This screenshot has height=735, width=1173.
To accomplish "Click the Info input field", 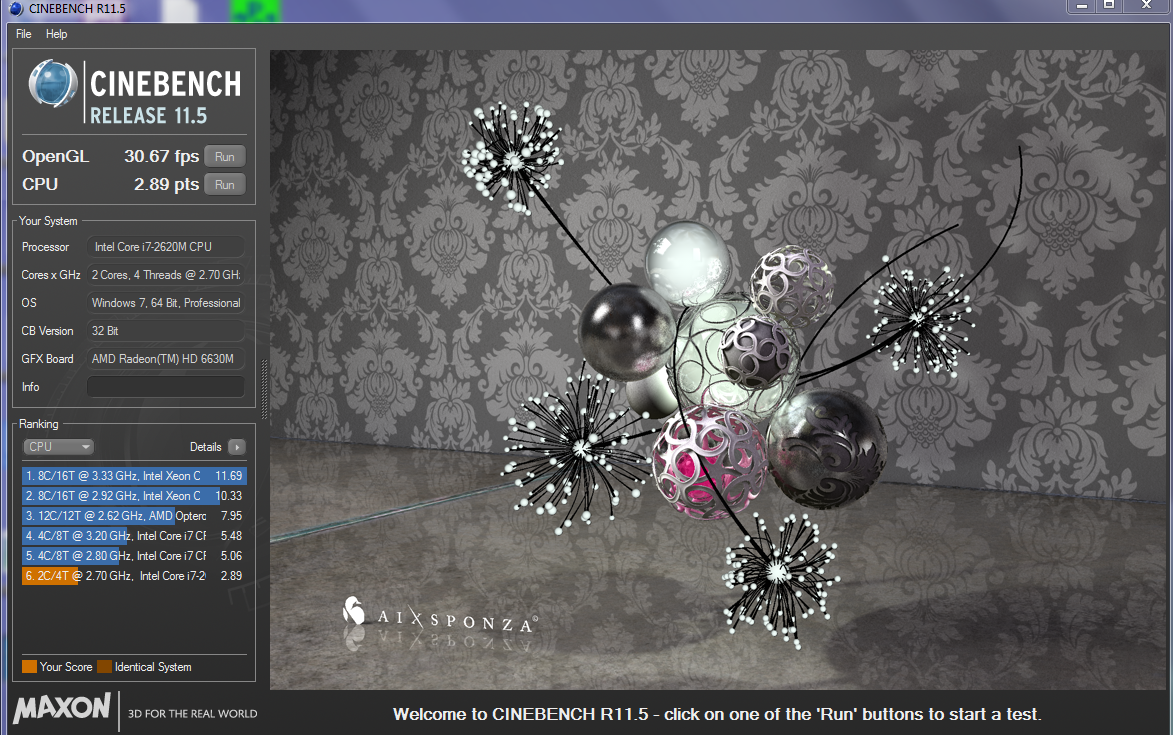I will [165, 387].
